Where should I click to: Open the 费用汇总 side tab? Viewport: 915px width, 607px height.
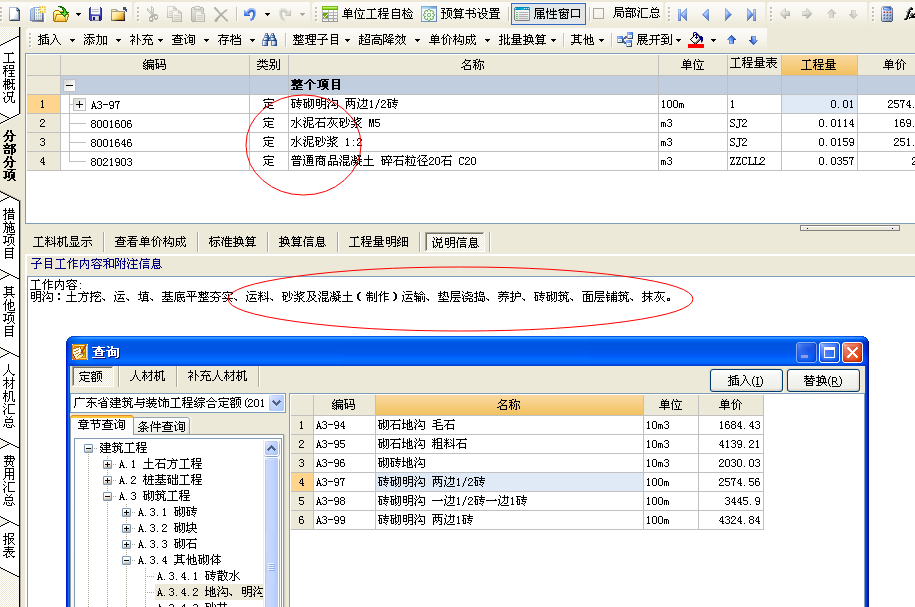point(9,480)
